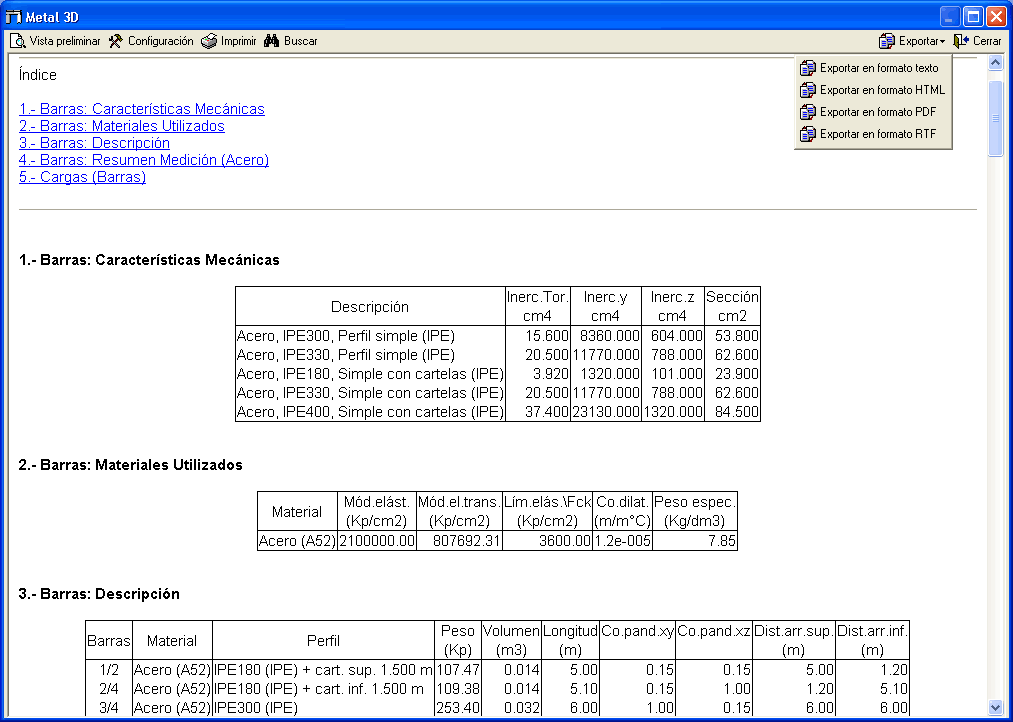Click the Metal 3D title bar icon
This screenshot has width=1013, height=722.
pyautogui.click(x=13, y=17)
